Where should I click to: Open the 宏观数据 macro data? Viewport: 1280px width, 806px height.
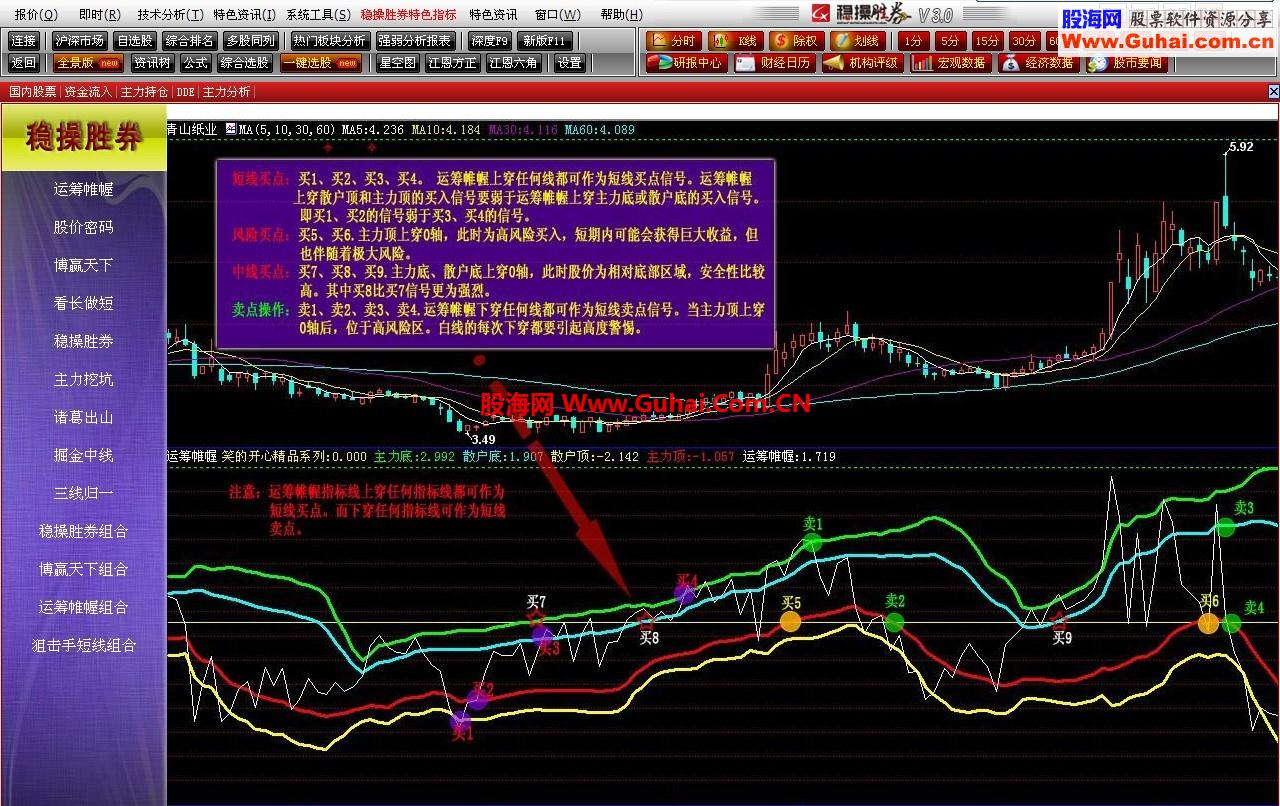click(x=950, y=63)
